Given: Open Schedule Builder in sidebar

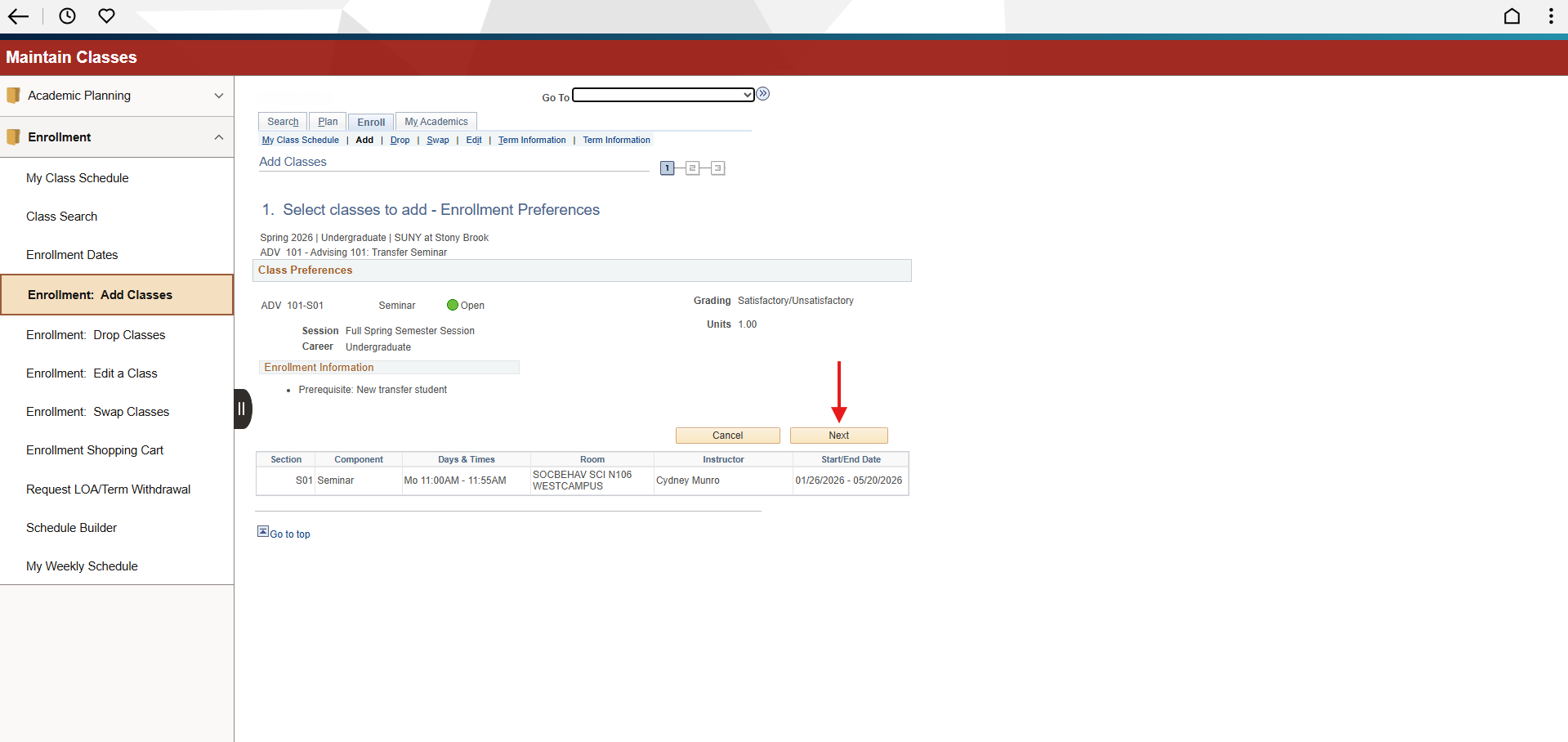Looking at the screenshot, I should [117, 528].
